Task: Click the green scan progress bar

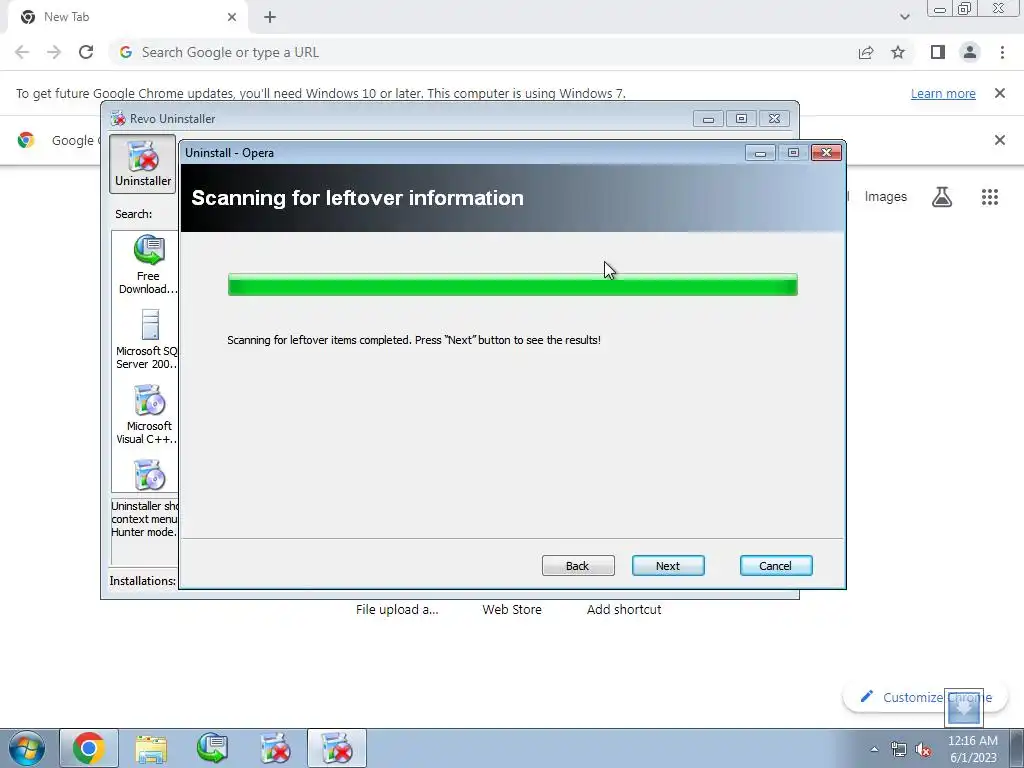Action: point(512,285)
